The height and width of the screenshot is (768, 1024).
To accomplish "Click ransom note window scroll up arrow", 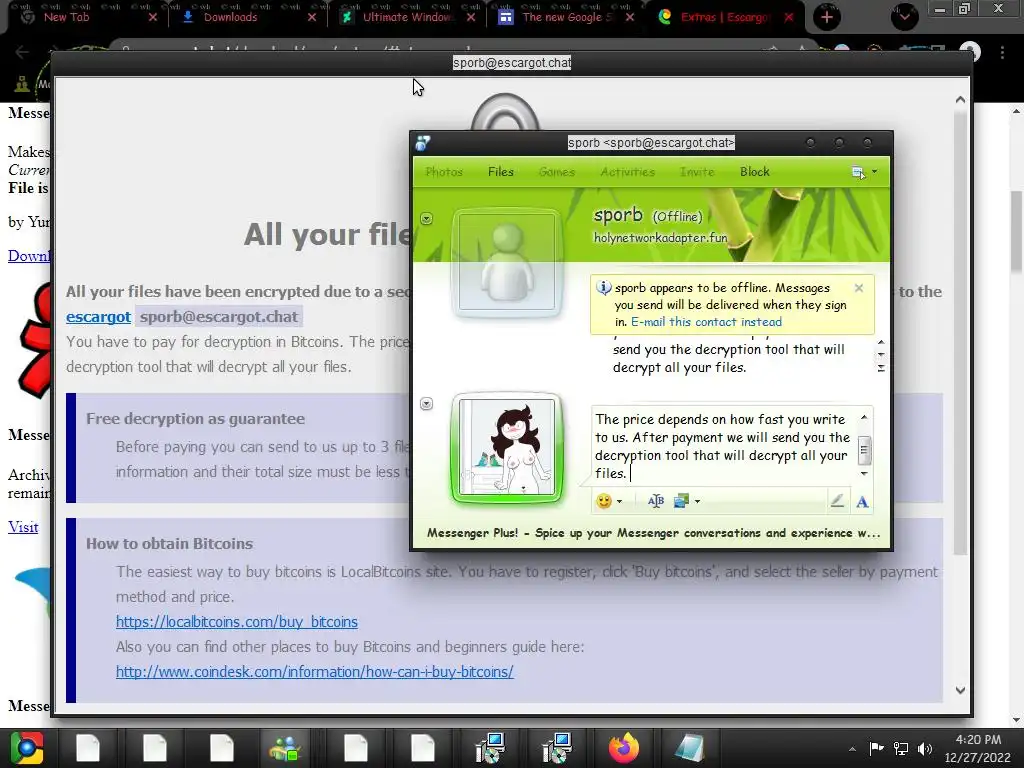I will pyautogui.click(x=960, y=100).
